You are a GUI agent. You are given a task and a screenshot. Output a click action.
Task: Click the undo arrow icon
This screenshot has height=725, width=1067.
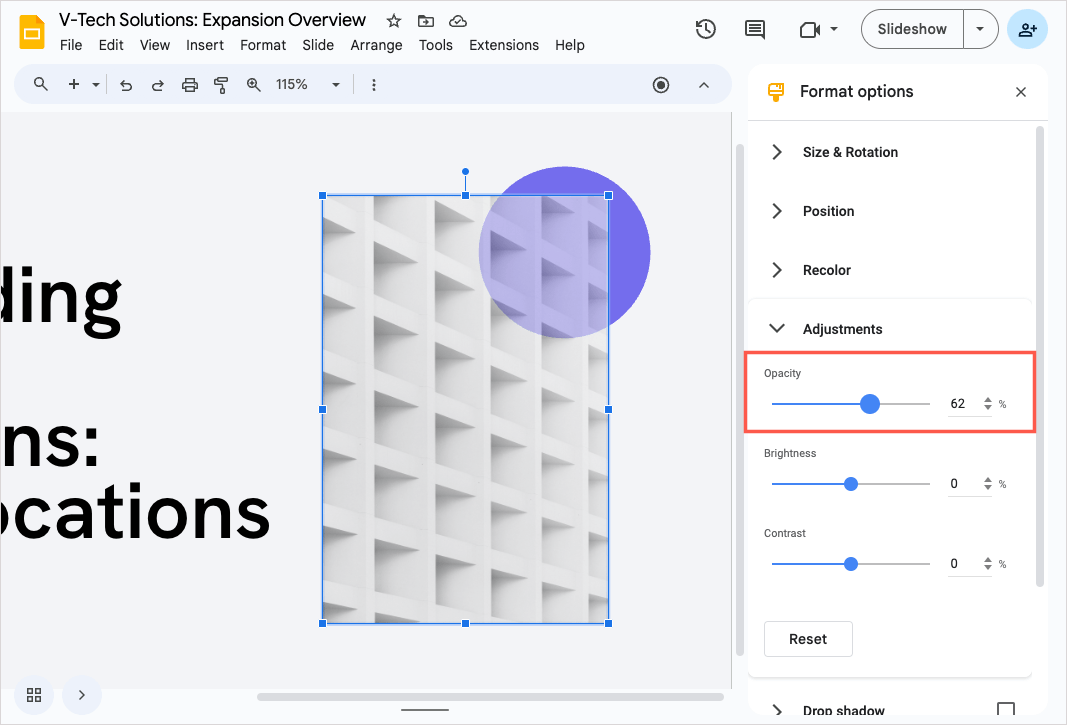(x=126, y=85)
